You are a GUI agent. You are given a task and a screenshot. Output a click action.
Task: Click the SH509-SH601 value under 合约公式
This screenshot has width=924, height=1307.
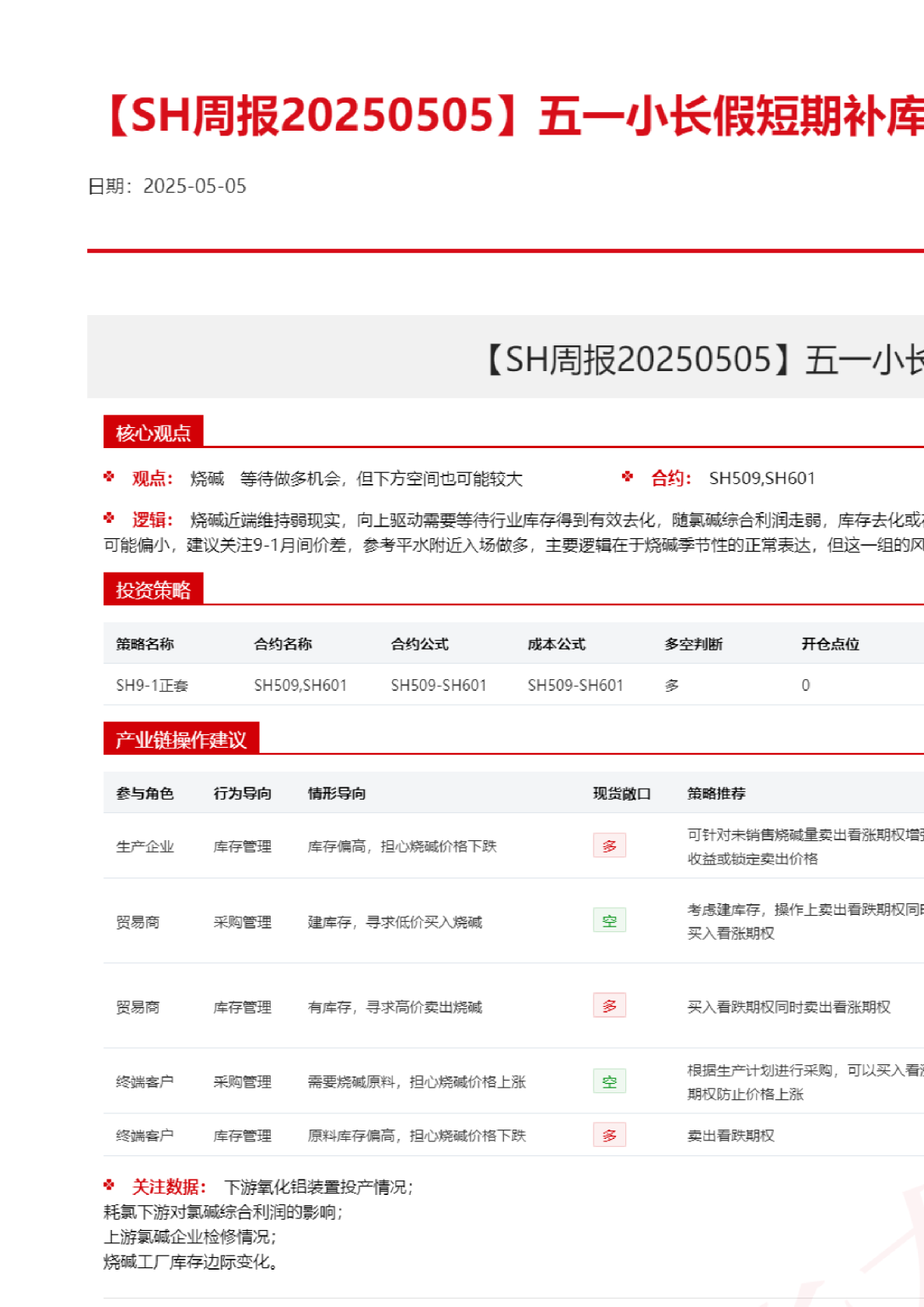point(438,685)
